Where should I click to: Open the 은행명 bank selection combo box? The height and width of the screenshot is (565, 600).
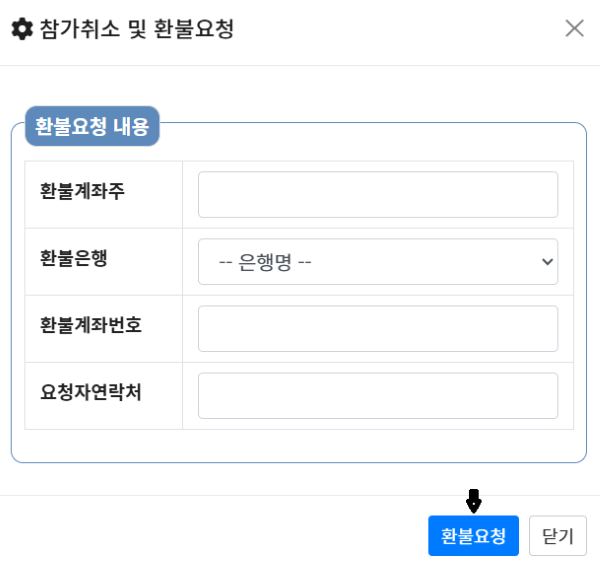(378, 262)
